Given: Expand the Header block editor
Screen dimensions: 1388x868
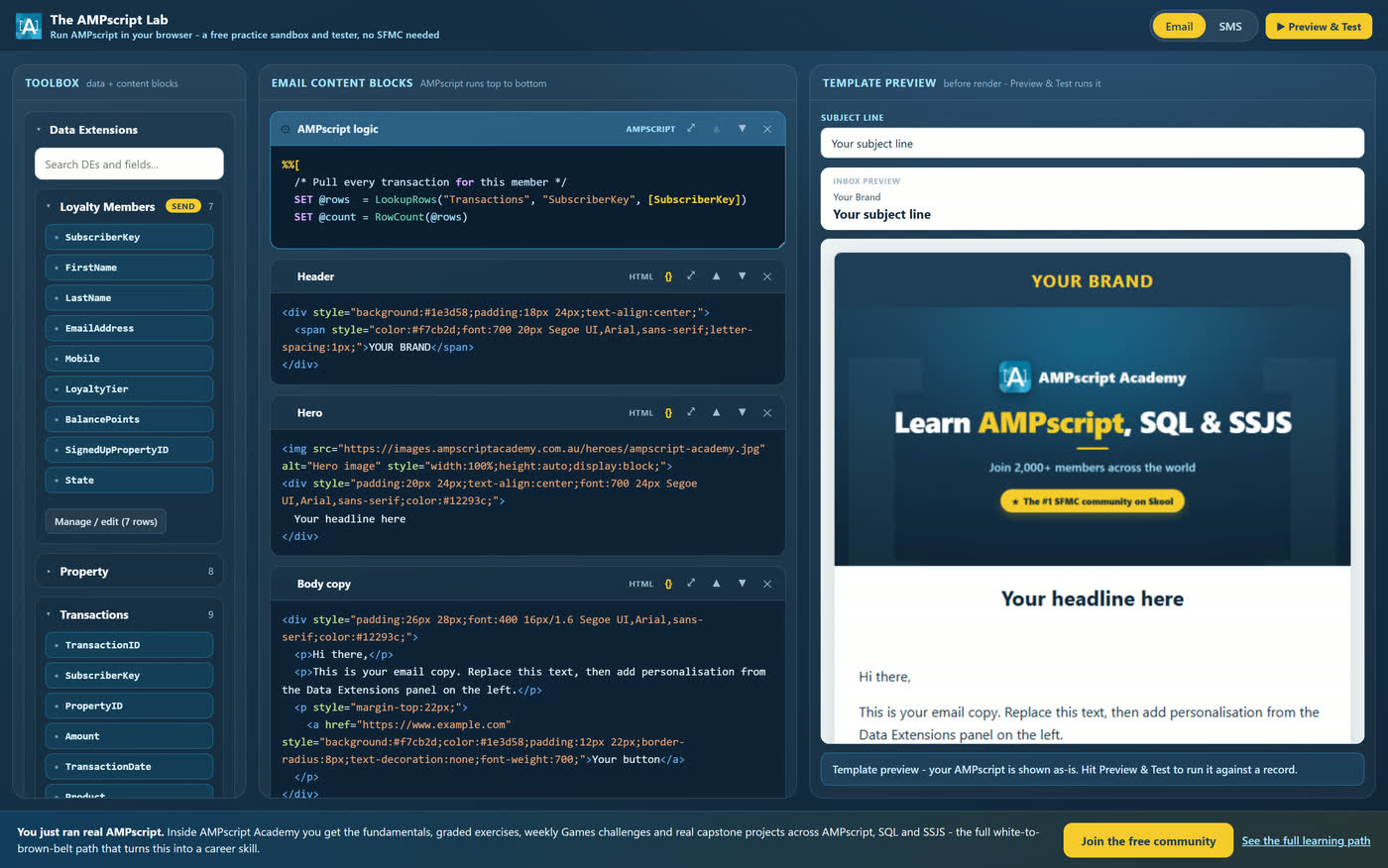Looking at the screenshot, I should (691, 276).
